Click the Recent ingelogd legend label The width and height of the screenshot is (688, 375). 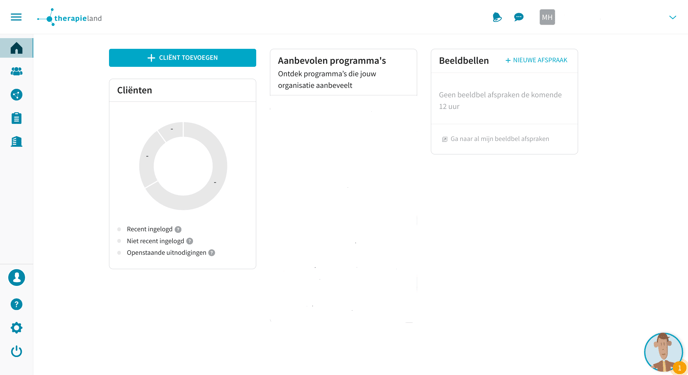pyautogui.click(x=149, y=229)
